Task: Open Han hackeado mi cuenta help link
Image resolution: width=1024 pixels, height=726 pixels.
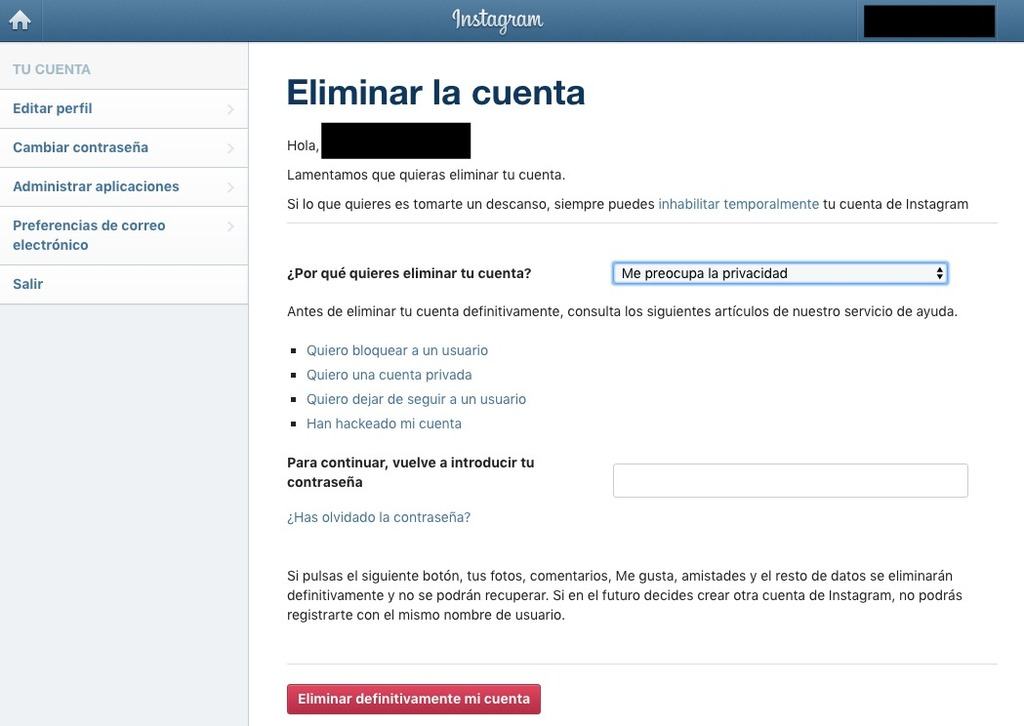Action: (x=384, y=423)
